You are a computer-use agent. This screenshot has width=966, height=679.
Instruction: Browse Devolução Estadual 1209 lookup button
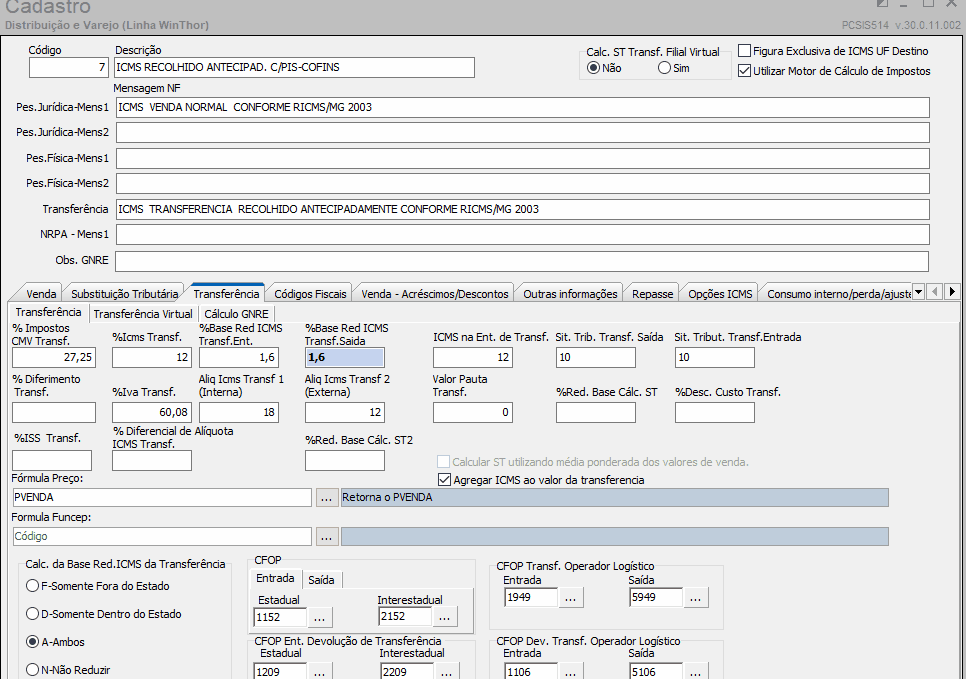pos(319,672)
